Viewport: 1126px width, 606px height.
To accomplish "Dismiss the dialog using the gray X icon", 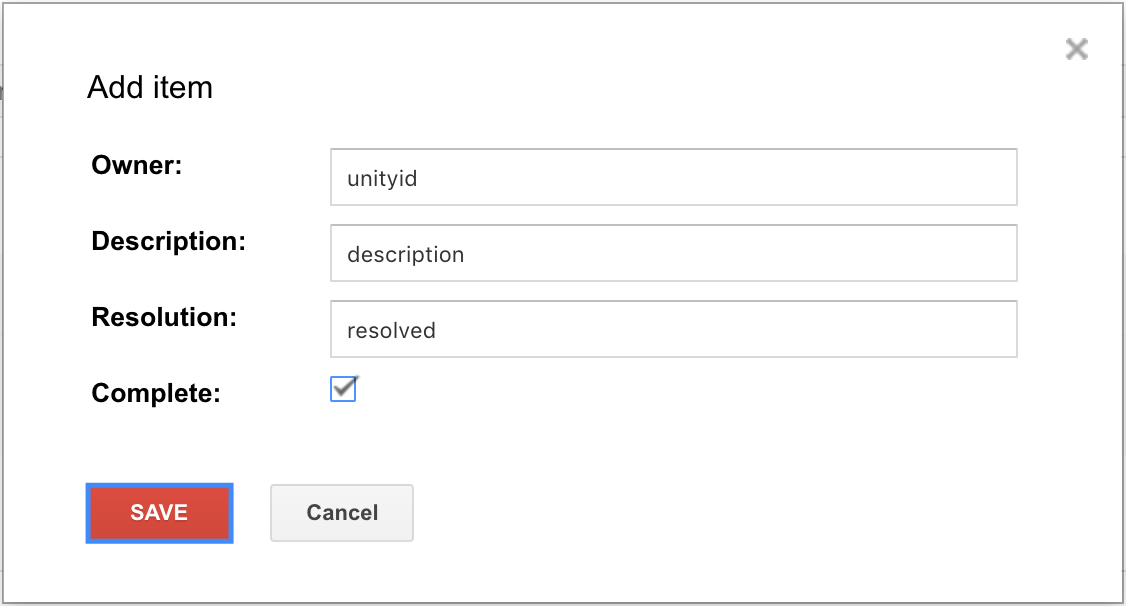I will pyautogui.click(x=1076, y=49).
